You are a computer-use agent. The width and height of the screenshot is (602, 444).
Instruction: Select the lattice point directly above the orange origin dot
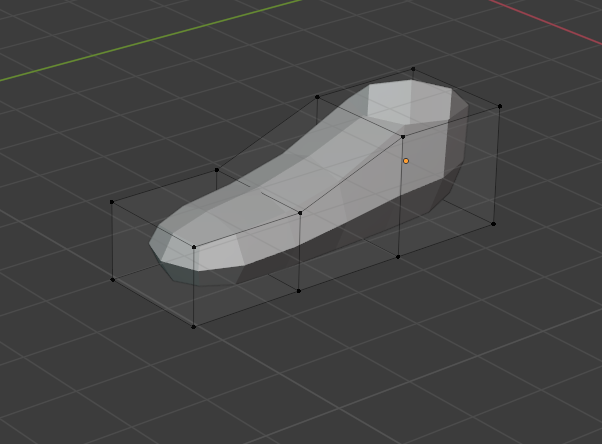click(403, 137)
